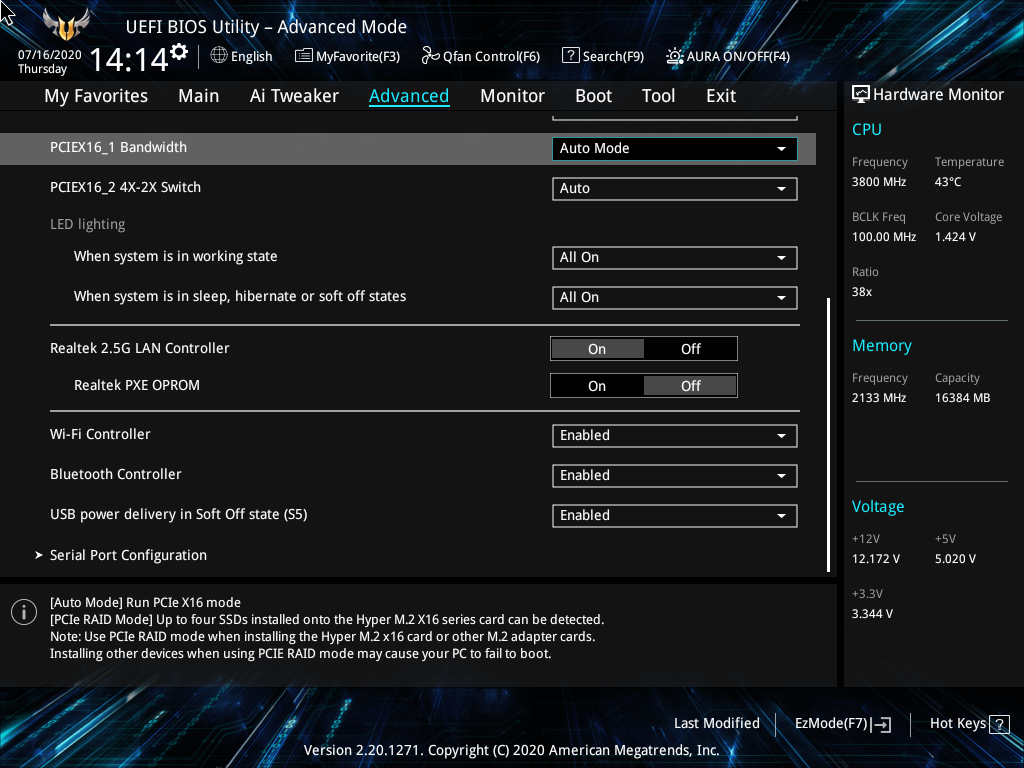Open sleep state LED lighting dropdown
The height and width of the screenshot is (768, 1024).
pyautogui.click(x=675, y=298)
